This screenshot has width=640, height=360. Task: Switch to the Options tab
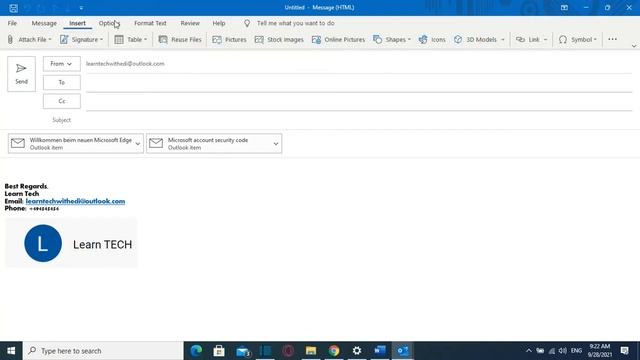(109, 23)
